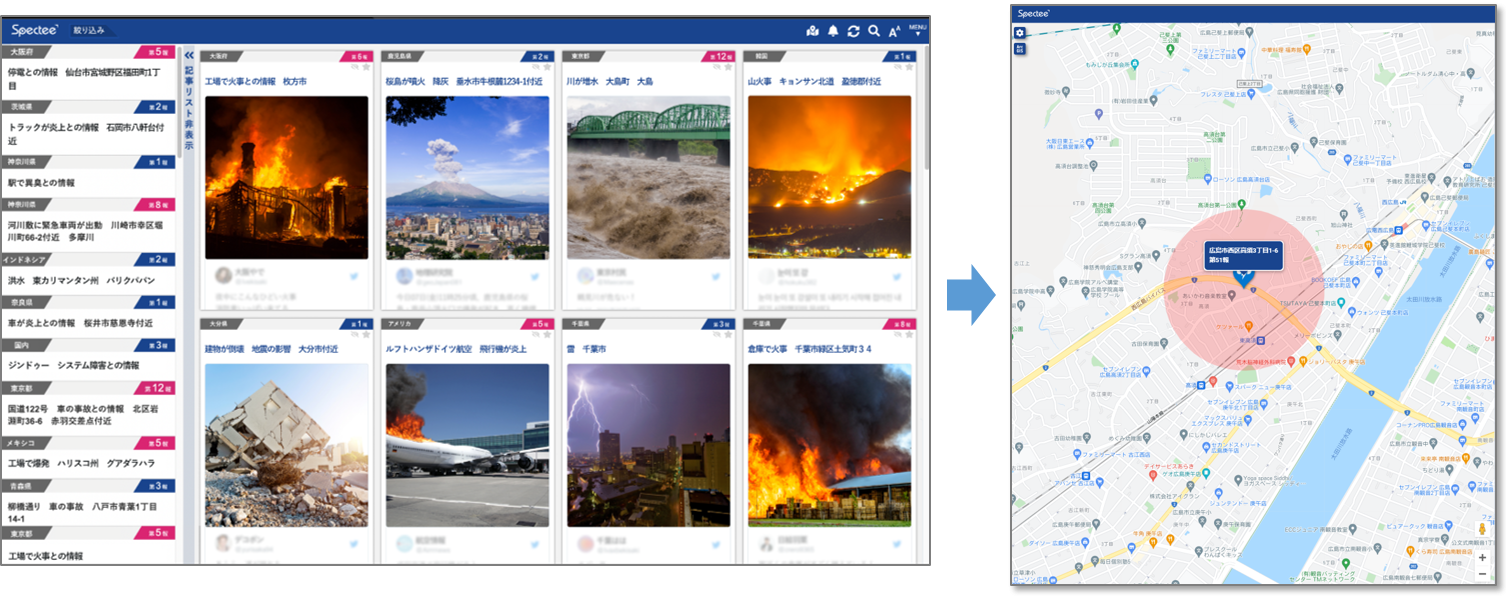Click the Spectee logo in the feed window
Viewport: 1506px width, 599px height.
(35, 31)
